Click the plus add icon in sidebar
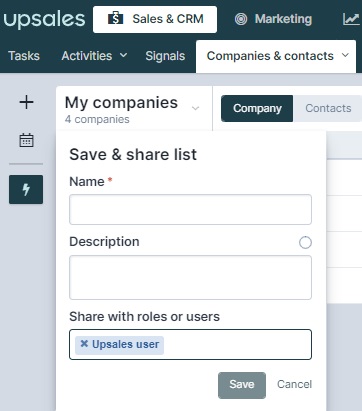Viewport: 362px width, 411px height. click(26, 102)
